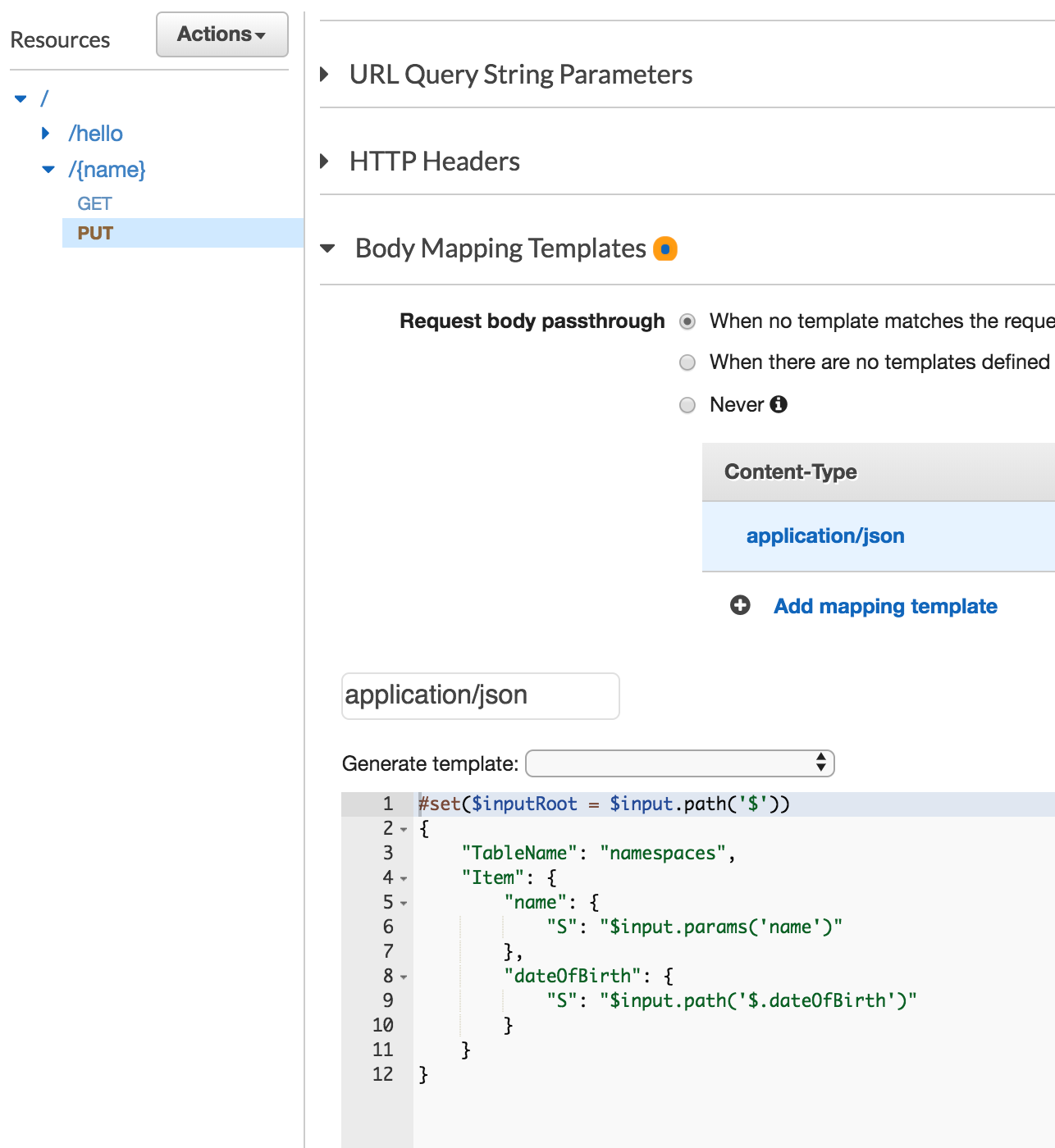This screenshot has height=1148, width=1055.
Task: Collapse the code fold arrow at line 8
Action: click(x=403, y=977)
